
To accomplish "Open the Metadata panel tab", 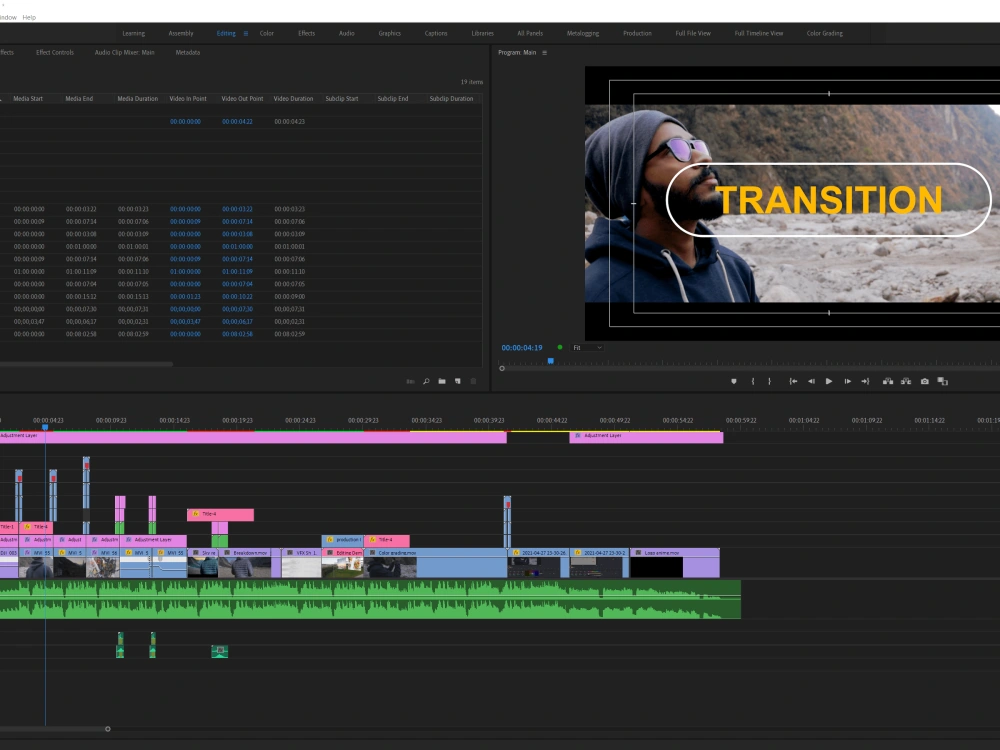I will (x=188, y=52).
